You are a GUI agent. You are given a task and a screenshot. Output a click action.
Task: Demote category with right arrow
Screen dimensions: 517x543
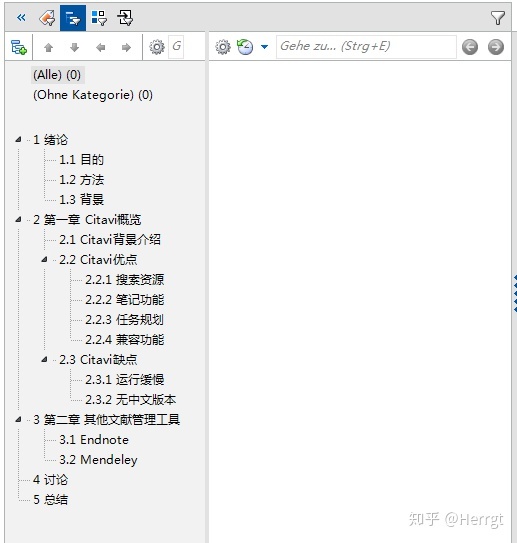tap(126, 47)
